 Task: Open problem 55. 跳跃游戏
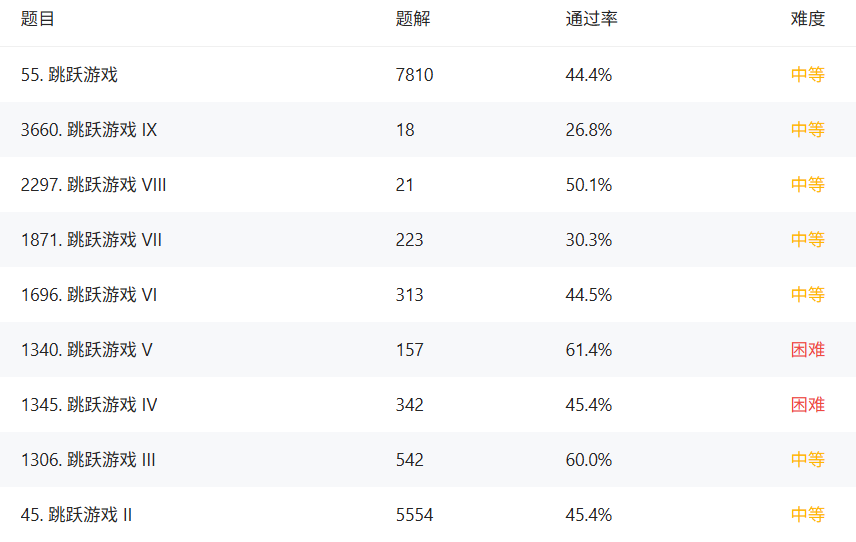coord(69,75)
